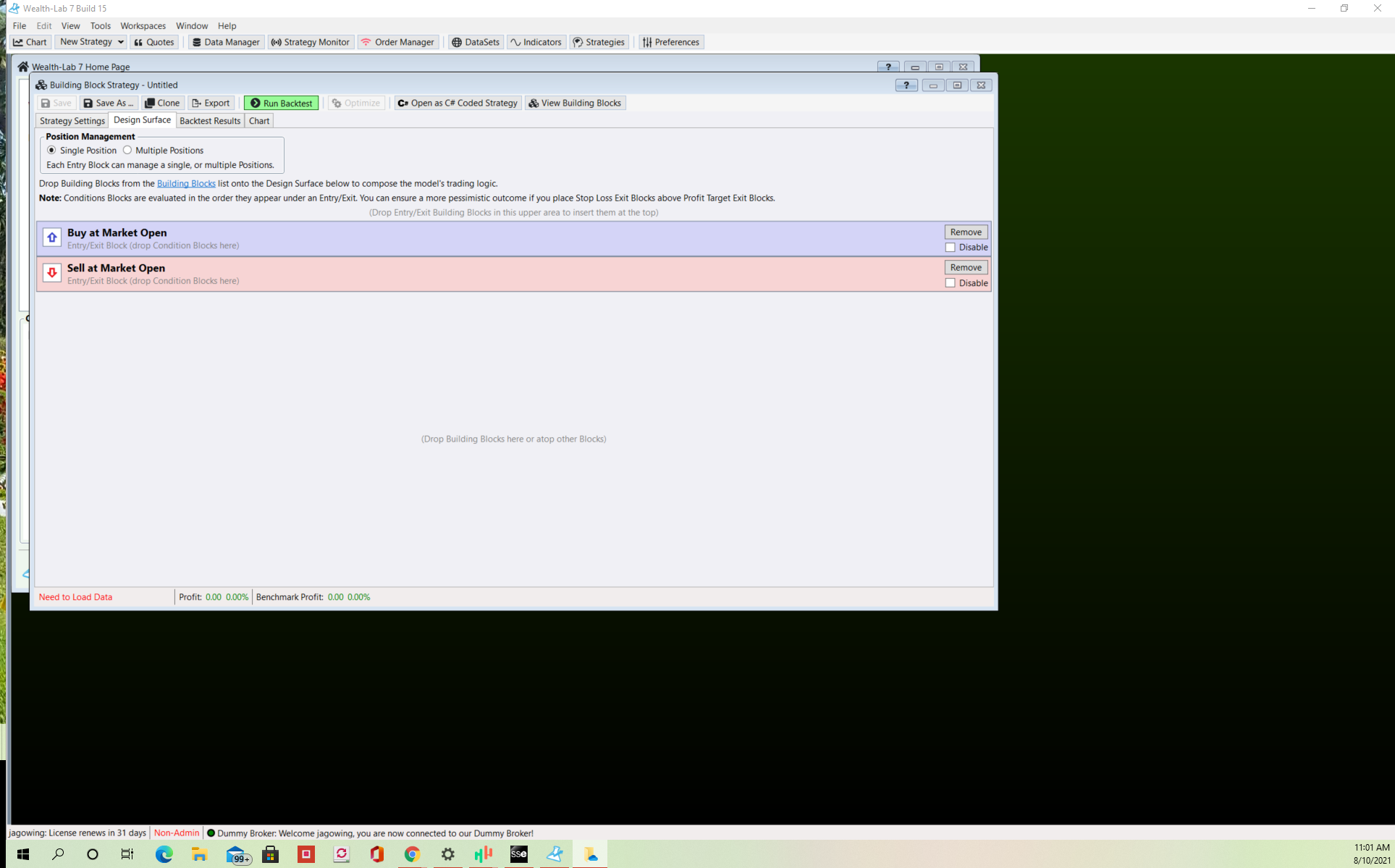Open the Chart tab in strategy window
The image size is (1395, 868).
click(259, 121)
